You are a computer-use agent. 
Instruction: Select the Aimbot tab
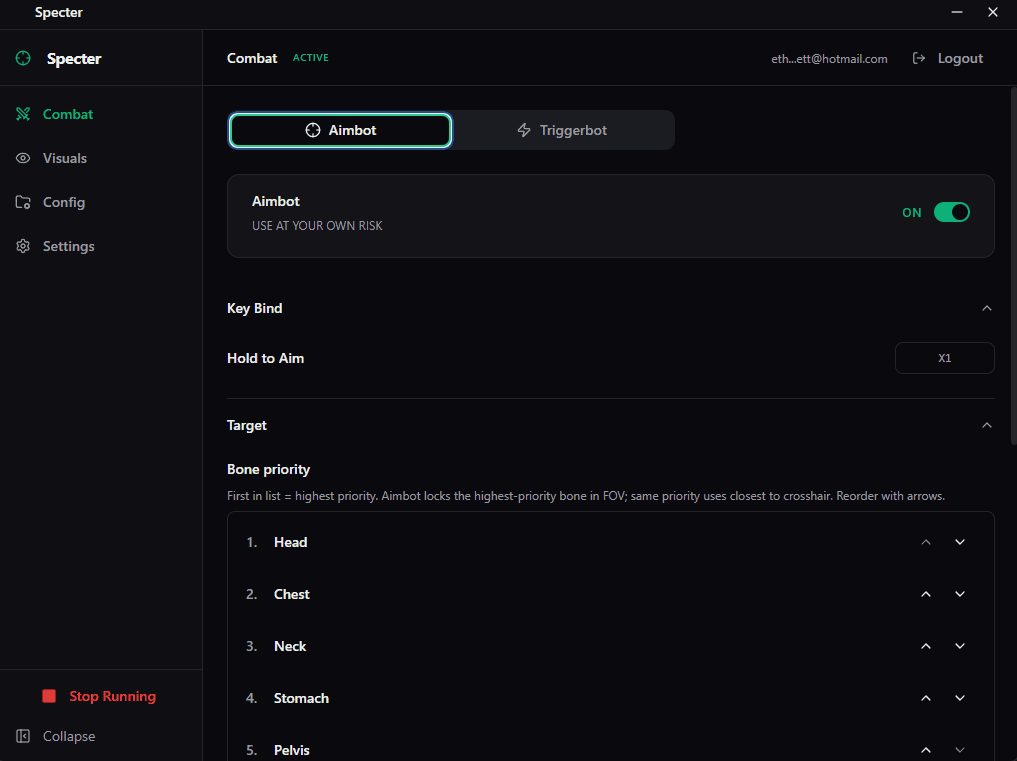coord(340,130)
